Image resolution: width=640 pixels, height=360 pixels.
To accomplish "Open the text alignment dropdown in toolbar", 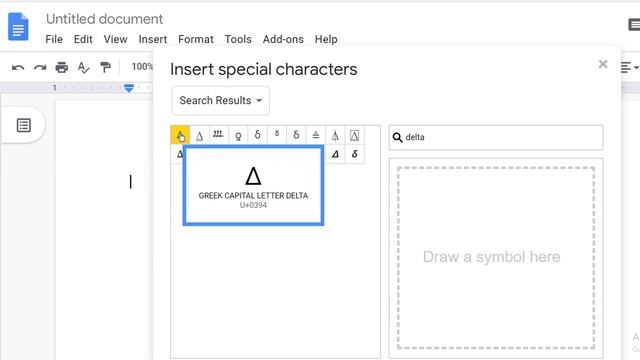I will coord(630,67).
